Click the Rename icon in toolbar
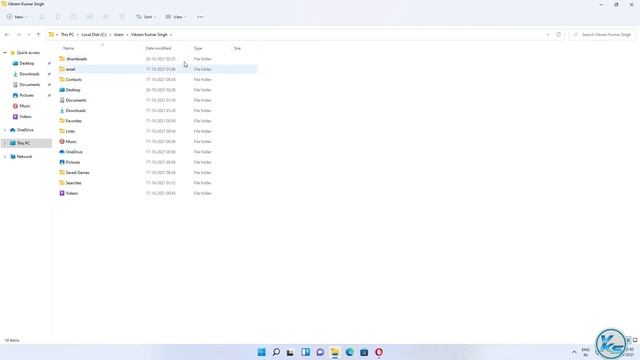 pyautogui.click(x=90, y=17)
